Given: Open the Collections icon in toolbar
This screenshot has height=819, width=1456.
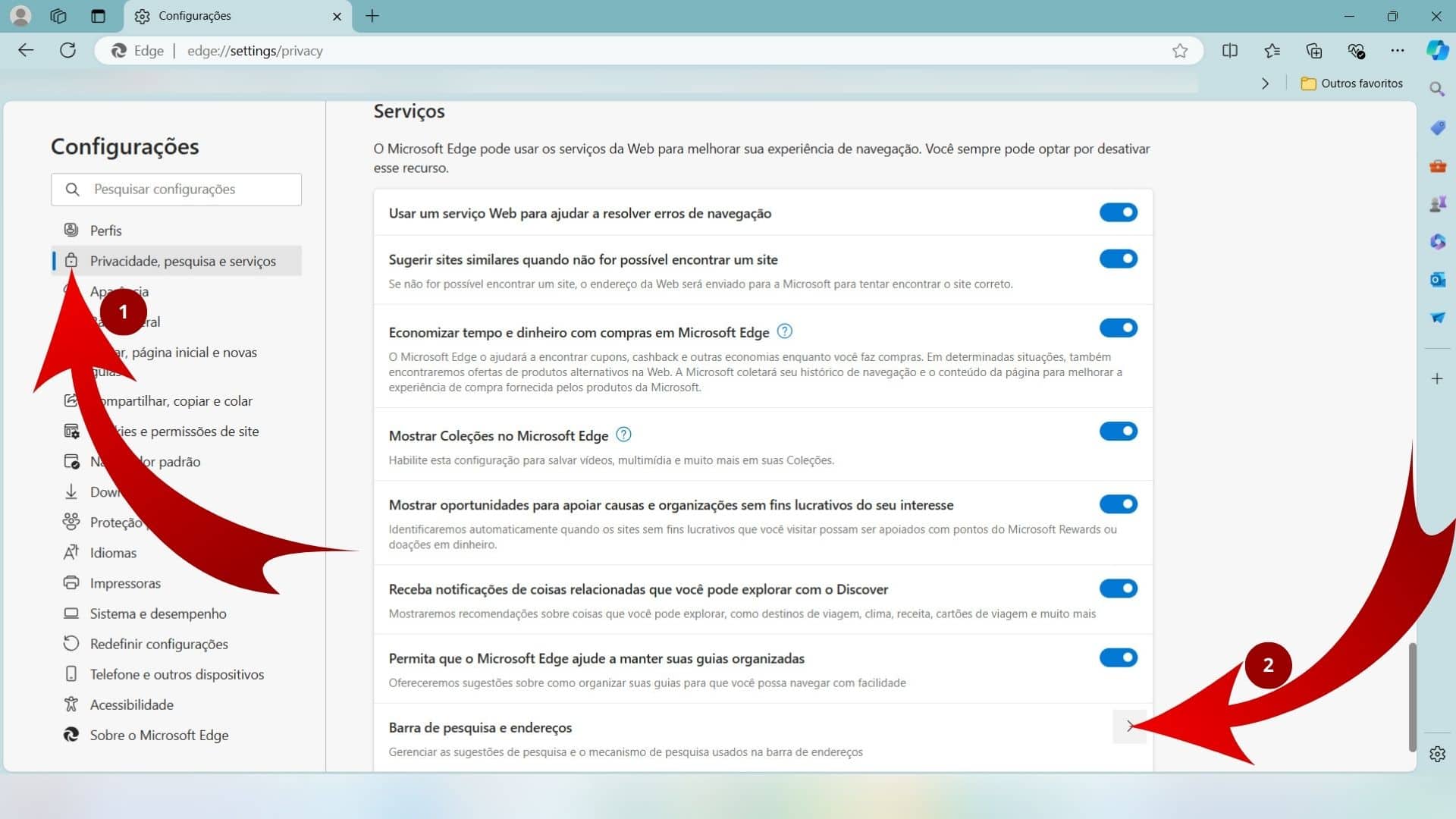Looking at the screenshot, I should (1314, 51).
